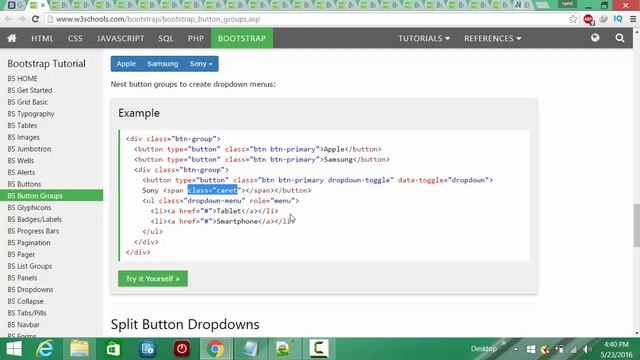Open BS Tabs/Pills link
The image size is (640, 360).
[x=27, y=313]
